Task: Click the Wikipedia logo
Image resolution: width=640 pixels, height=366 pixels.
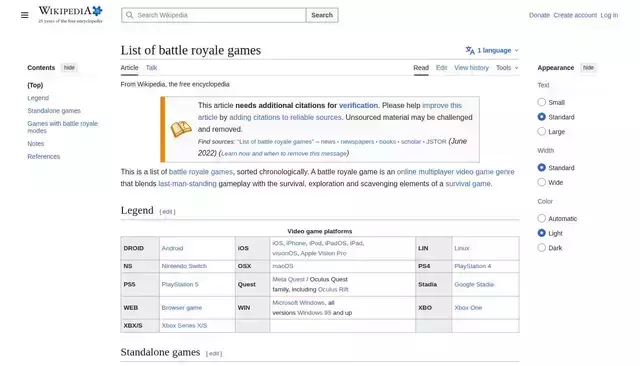Action: (x=70, y=14)
